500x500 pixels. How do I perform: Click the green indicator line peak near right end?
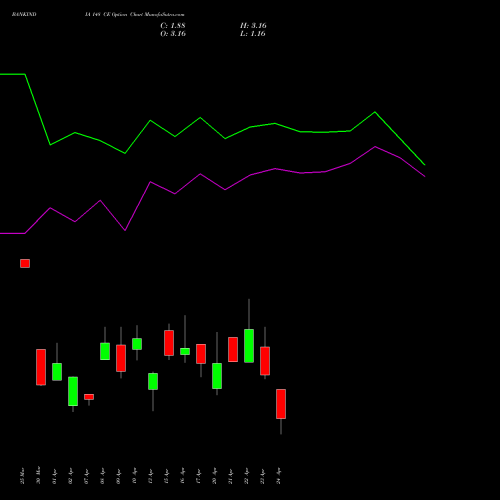tap(375, 112)
